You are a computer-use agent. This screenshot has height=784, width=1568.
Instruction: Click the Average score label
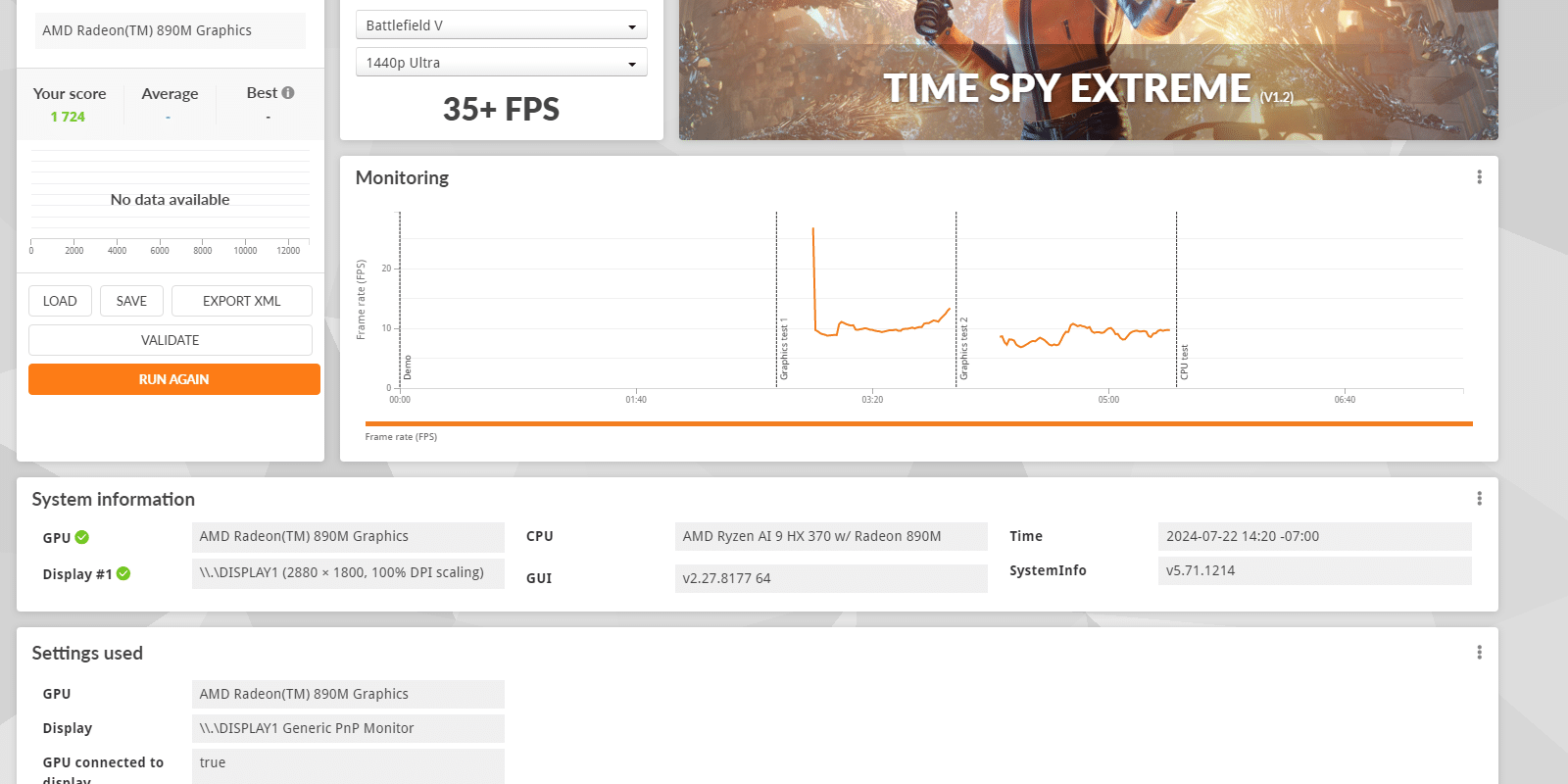click(x=170, y=94)
